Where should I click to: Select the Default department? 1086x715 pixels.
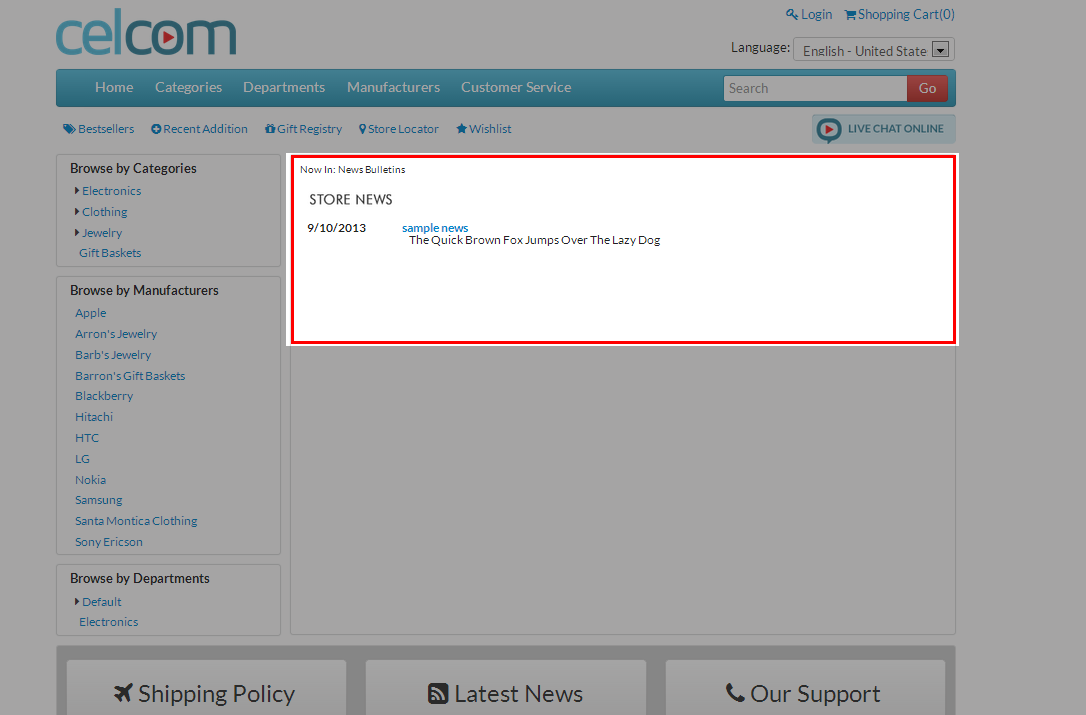coord(102,601)
